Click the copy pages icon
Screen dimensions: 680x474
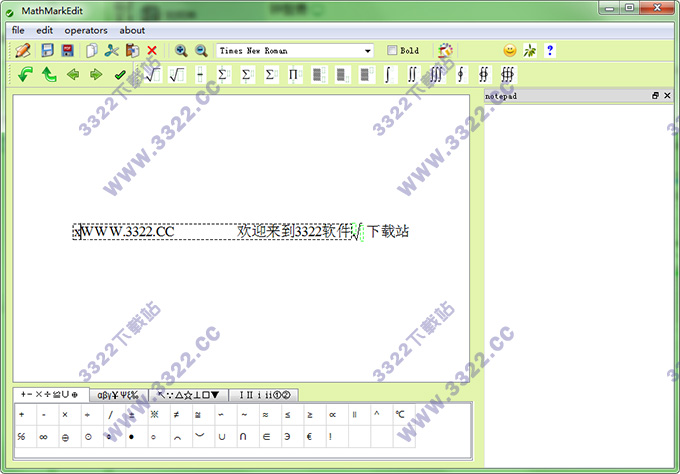point(92,50)
